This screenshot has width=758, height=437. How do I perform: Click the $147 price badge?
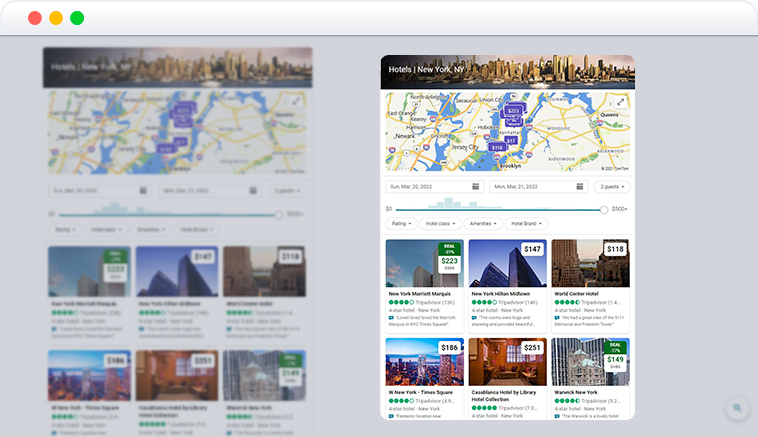[533, 249]
